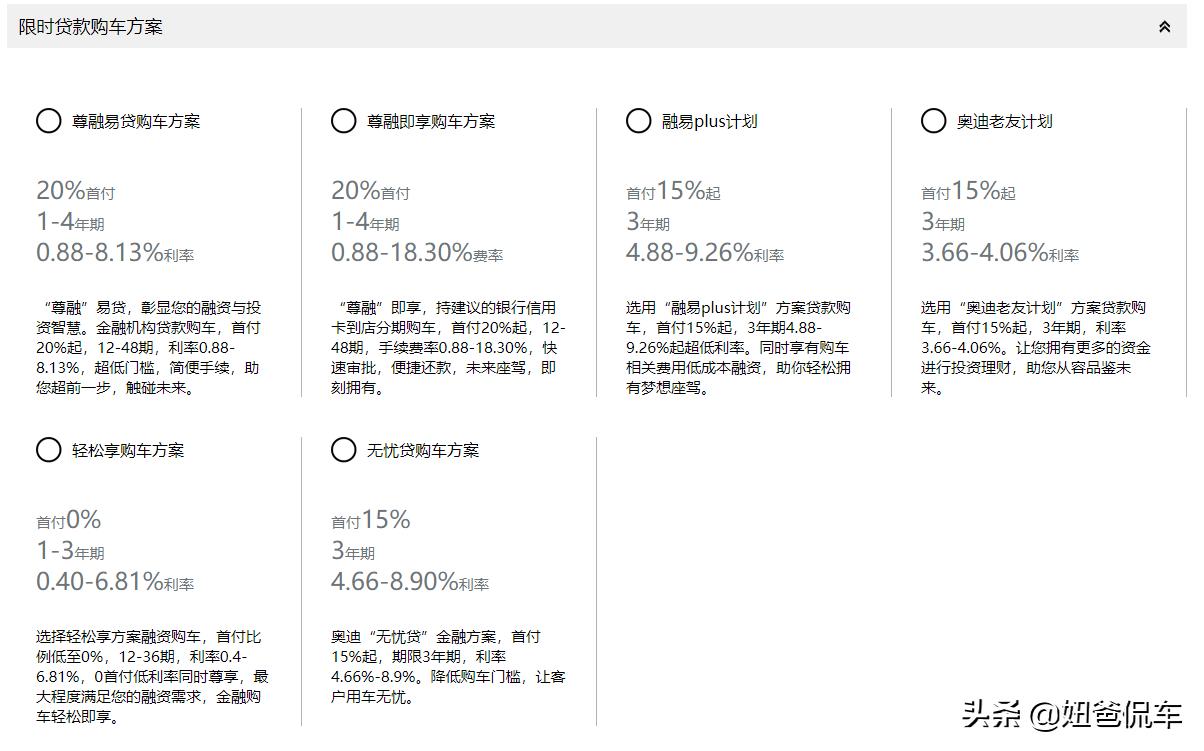This screenshot has width=1204, height=751.
Task: Click the 奥迪老友计划 label text
Action: coord(1005,121)
